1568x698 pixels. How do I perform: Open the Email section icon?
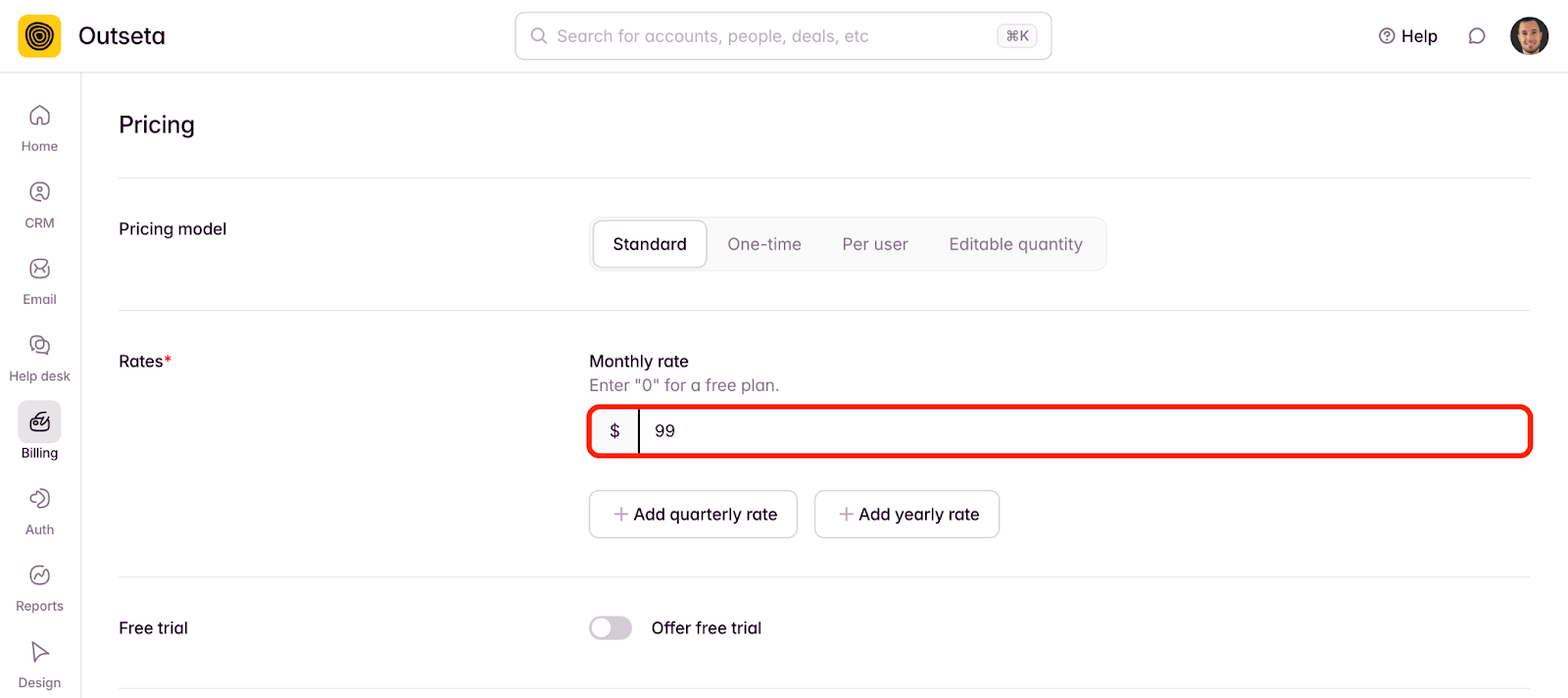point(39,269)
